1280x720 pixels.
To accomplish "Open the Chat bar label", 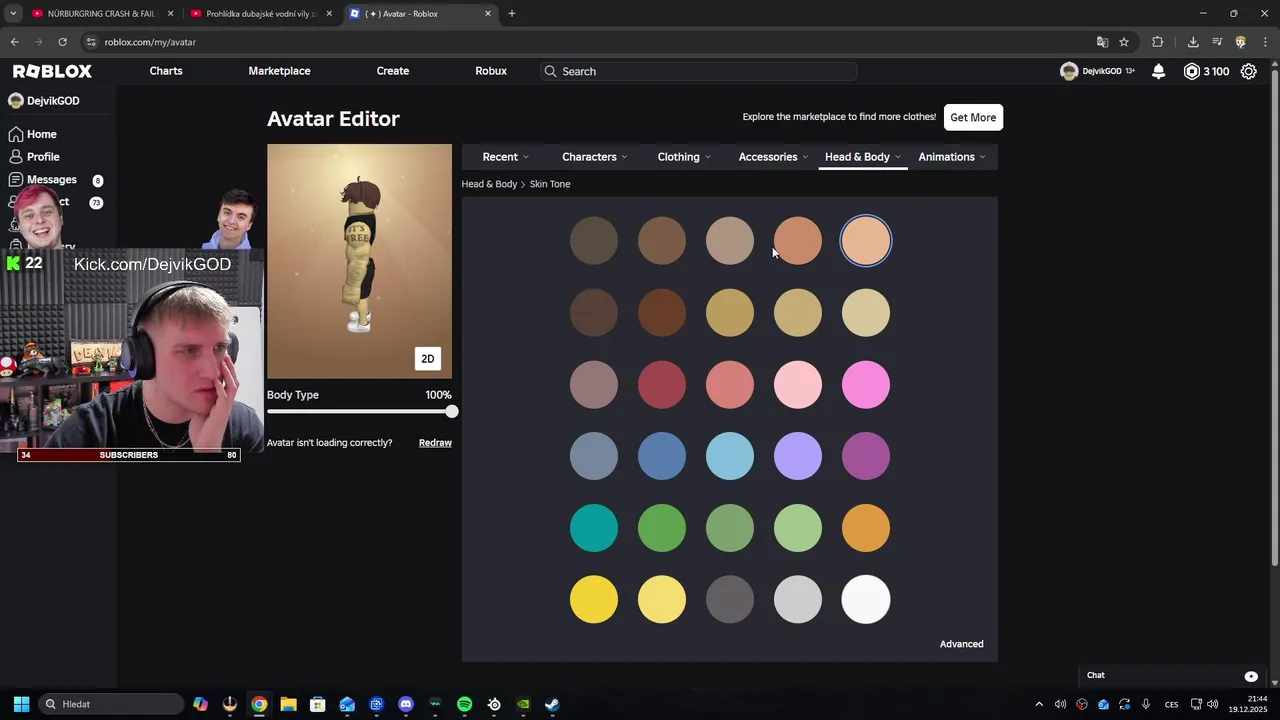I will click(x=1096, y=676).
